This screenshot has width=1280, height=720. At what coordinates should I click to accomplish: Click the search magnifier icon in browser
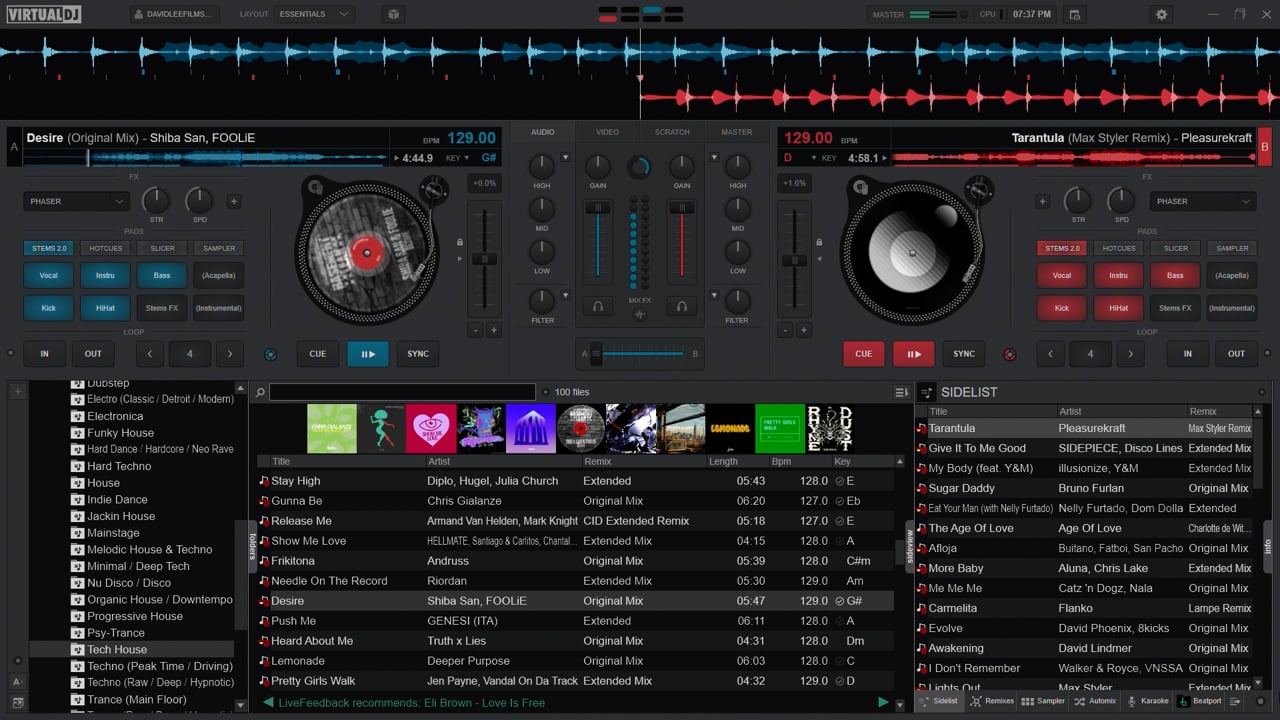260,393
